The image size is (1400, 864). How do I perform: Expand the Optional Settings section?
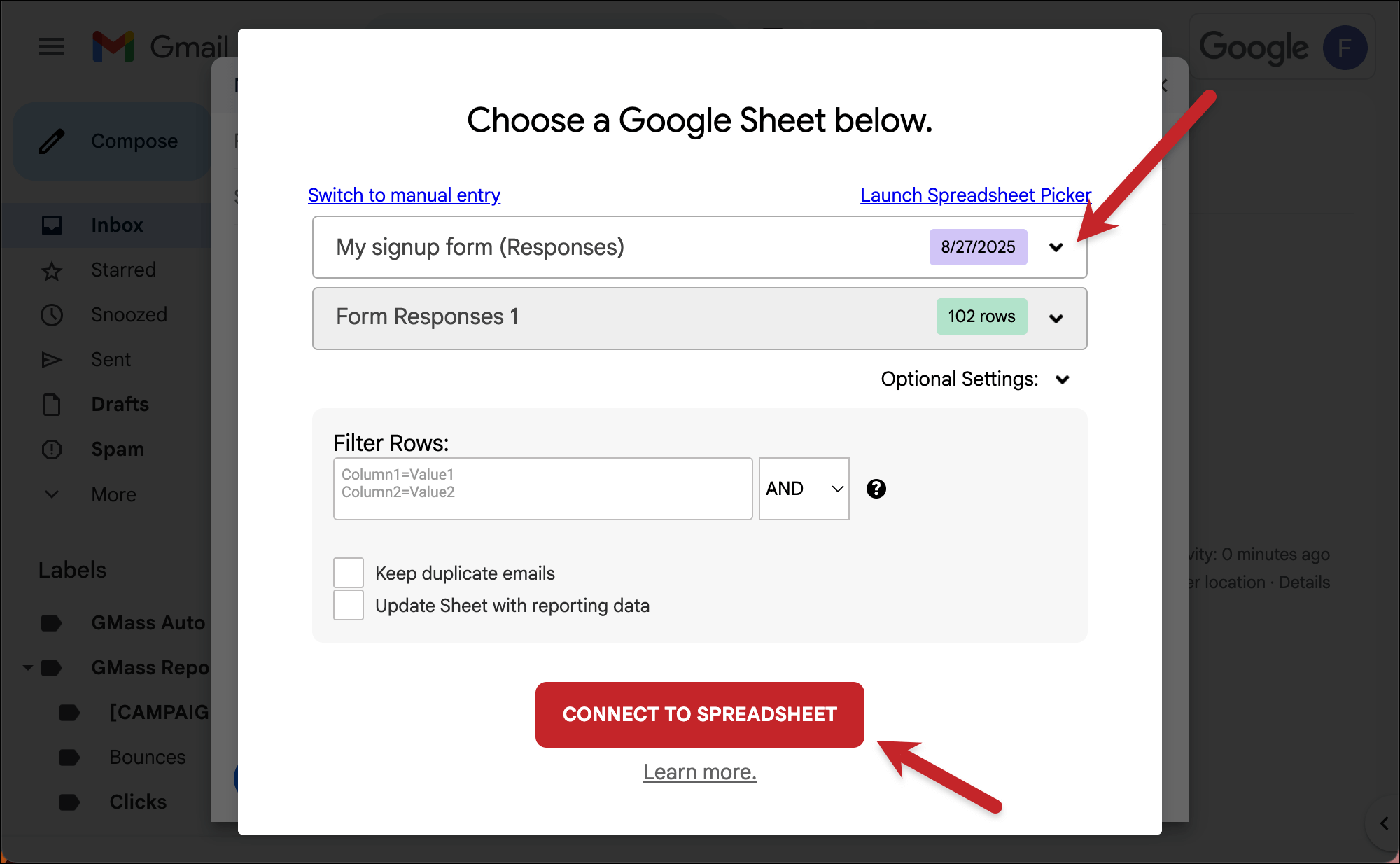point(1062,379)
